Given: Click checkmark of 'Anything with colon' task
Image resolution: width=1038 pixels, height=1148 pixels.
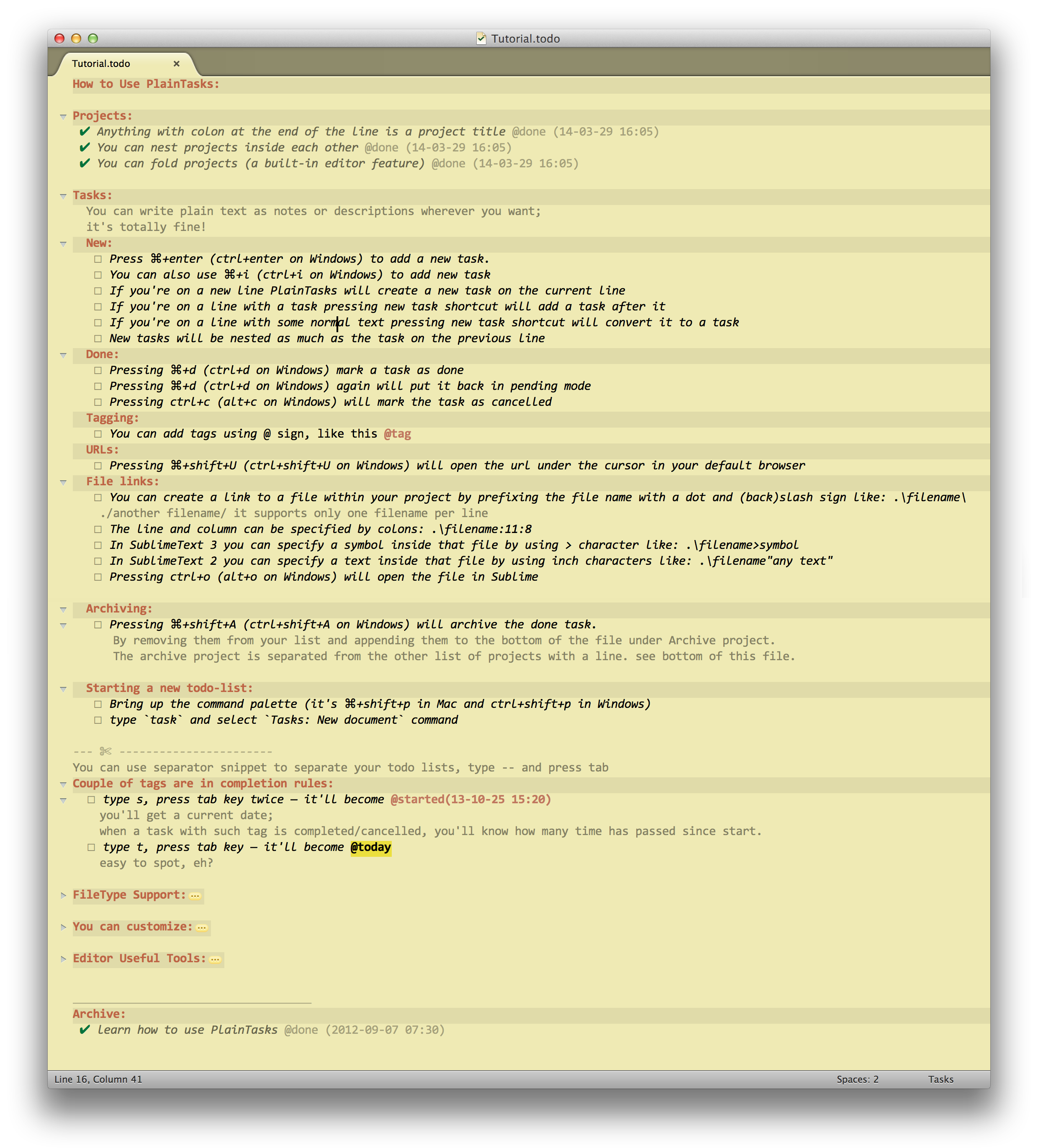Looking at the screenshot, I should coord(85,131).
